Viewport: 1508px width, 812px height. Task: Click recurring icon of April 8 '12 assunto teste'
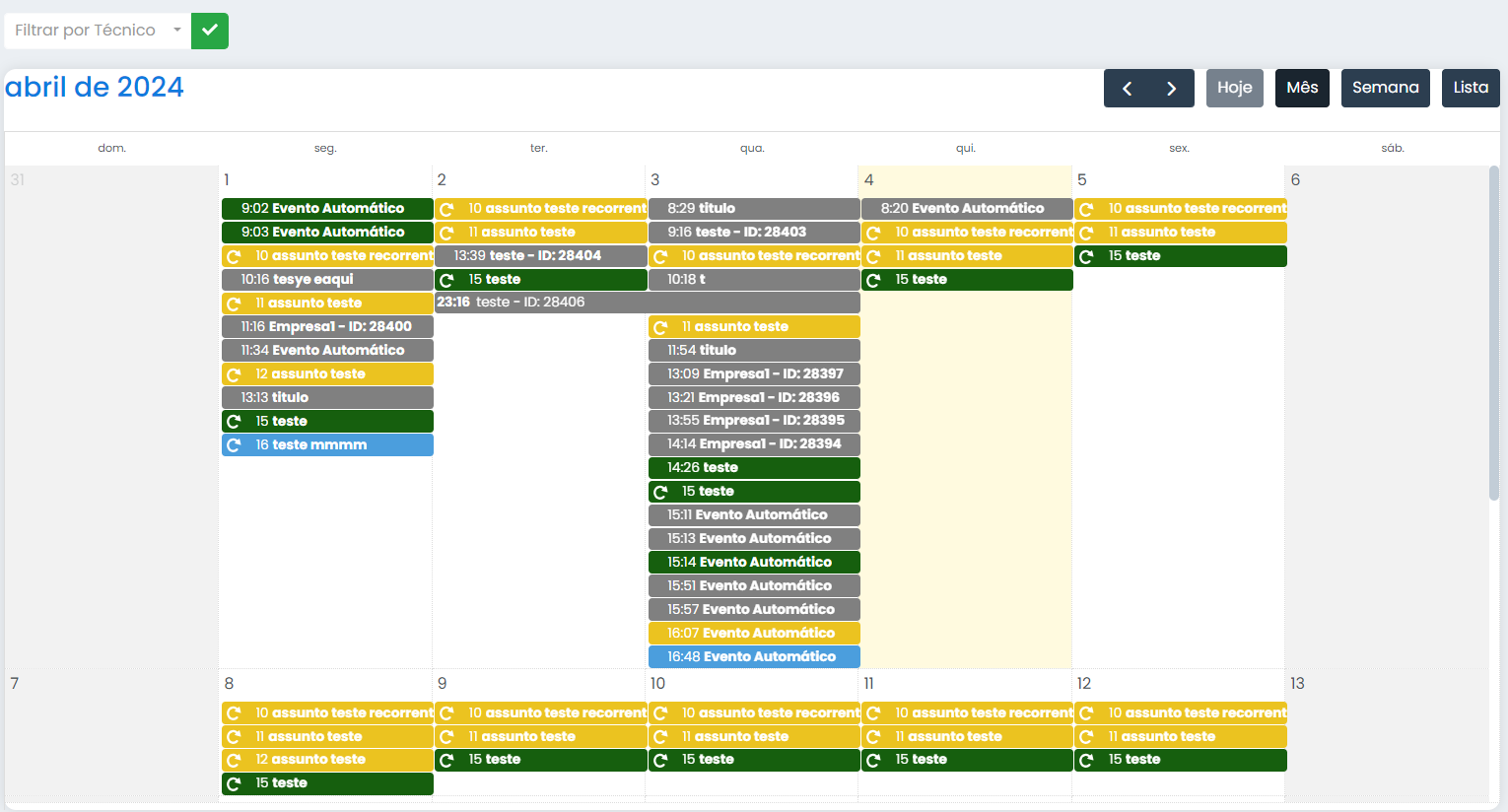coord(234,760)
